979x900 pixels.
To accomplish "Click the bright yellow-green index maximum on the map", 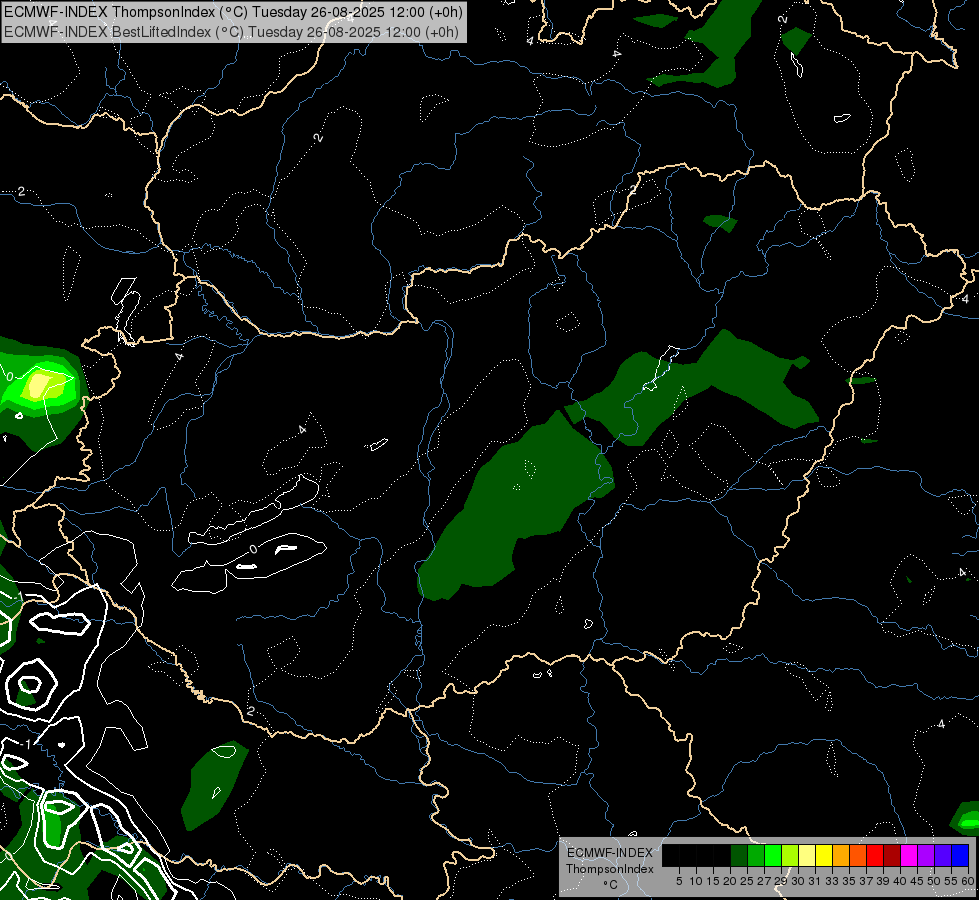I will coord(39,385).
